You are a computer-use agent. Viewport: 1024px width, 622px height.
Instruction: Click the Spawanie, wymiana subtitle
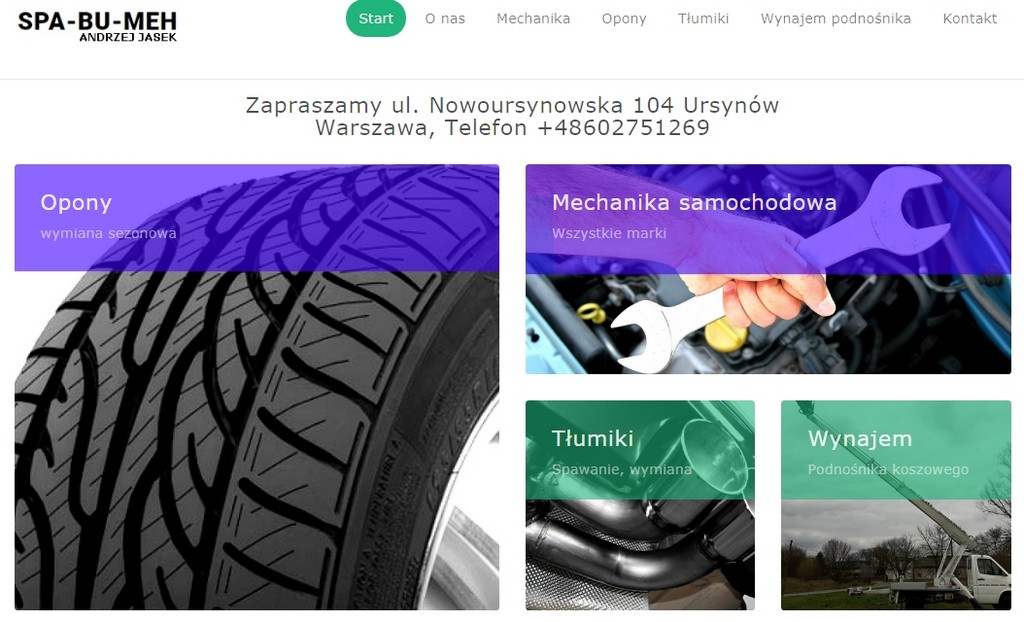(621, 469)
